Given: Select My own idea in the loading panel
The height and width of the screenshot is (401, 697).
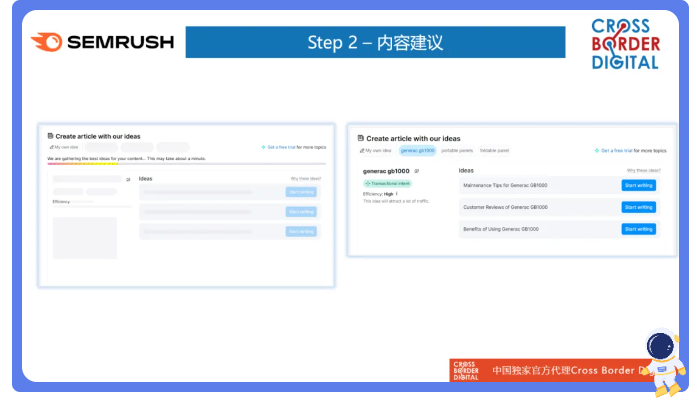Looking at the screenshot, I should [x=64, y=147].
